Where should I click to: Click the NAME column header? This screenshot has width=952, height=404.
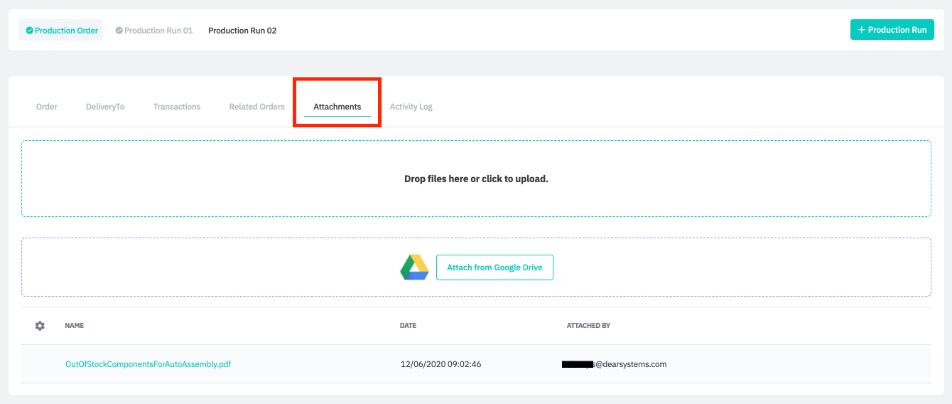click(74, 326)
